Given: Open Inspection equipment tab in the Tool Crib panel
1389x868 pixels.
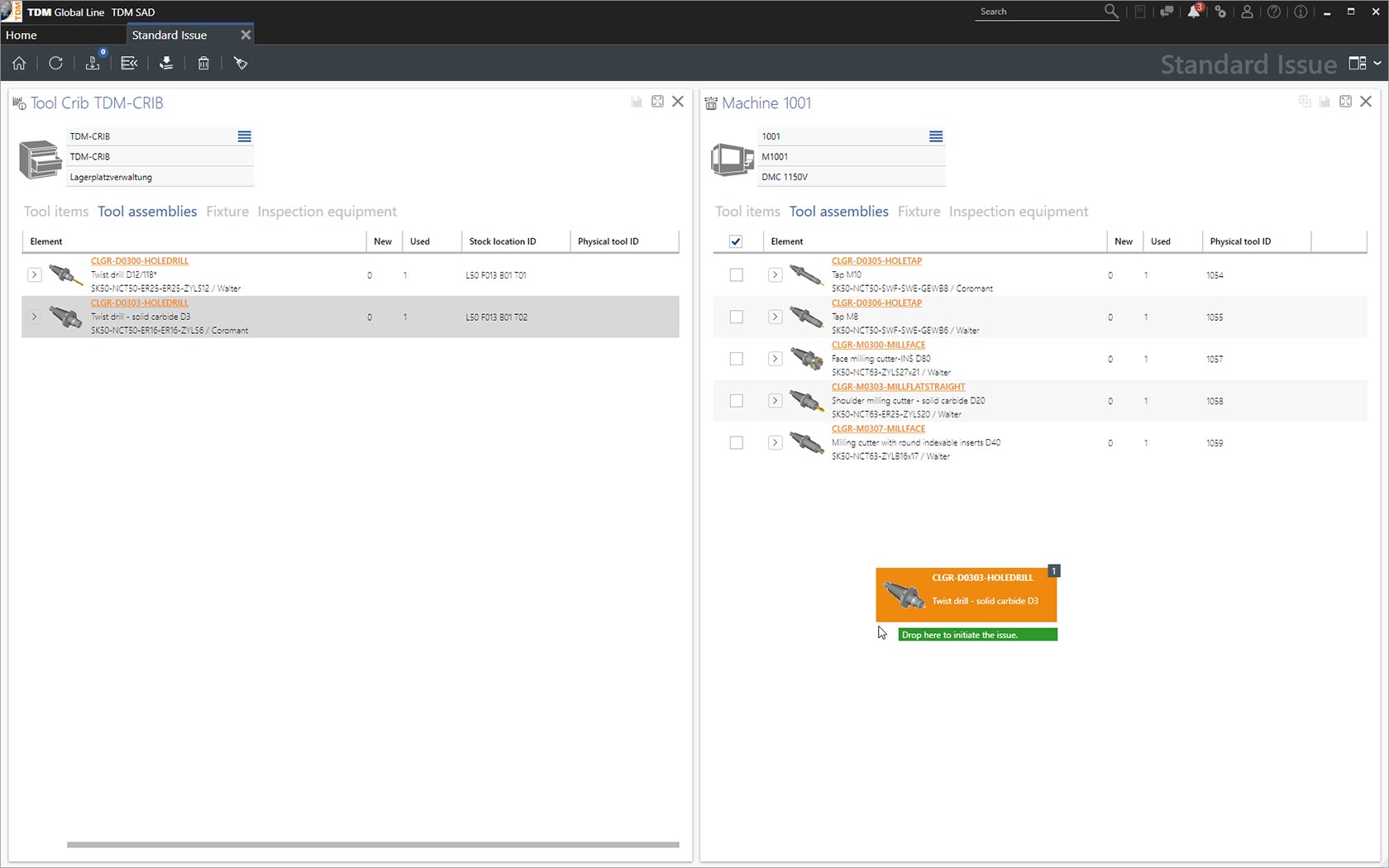Looking at the screenshot, I should pos(327,212).
